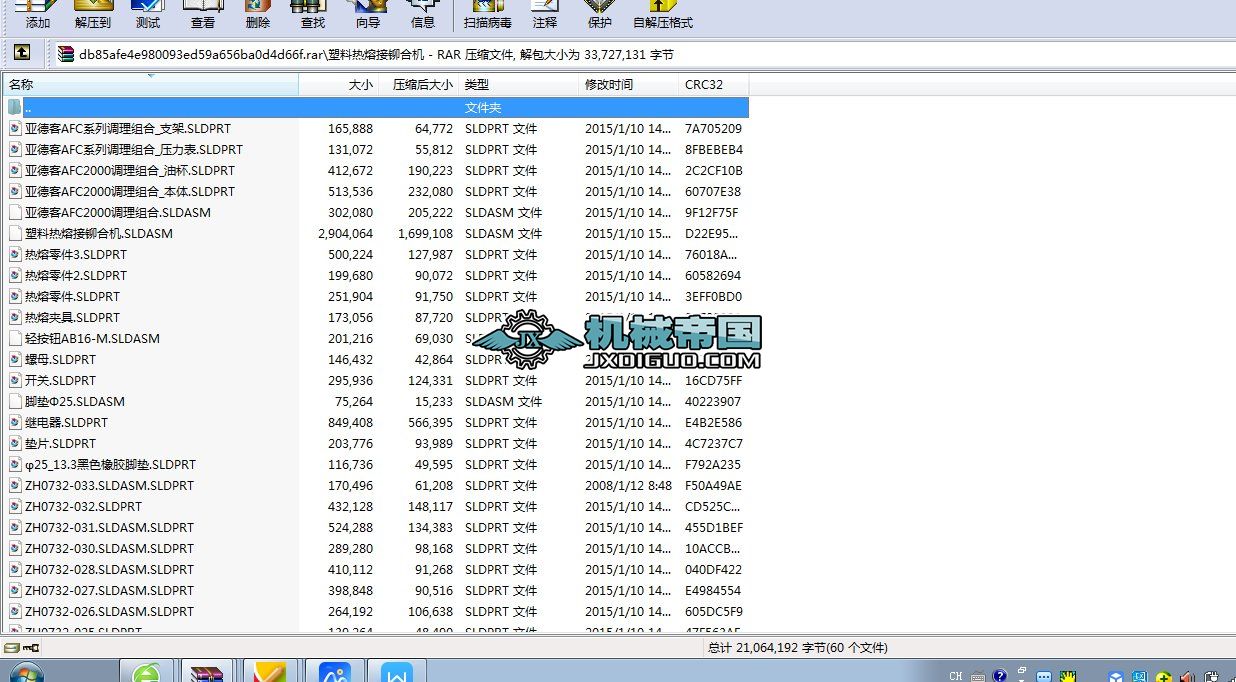The image size is (1236, 682).
Task: Click CRC32 value E4B2E586
Action: pyautogui.click(x=713, y=422)
